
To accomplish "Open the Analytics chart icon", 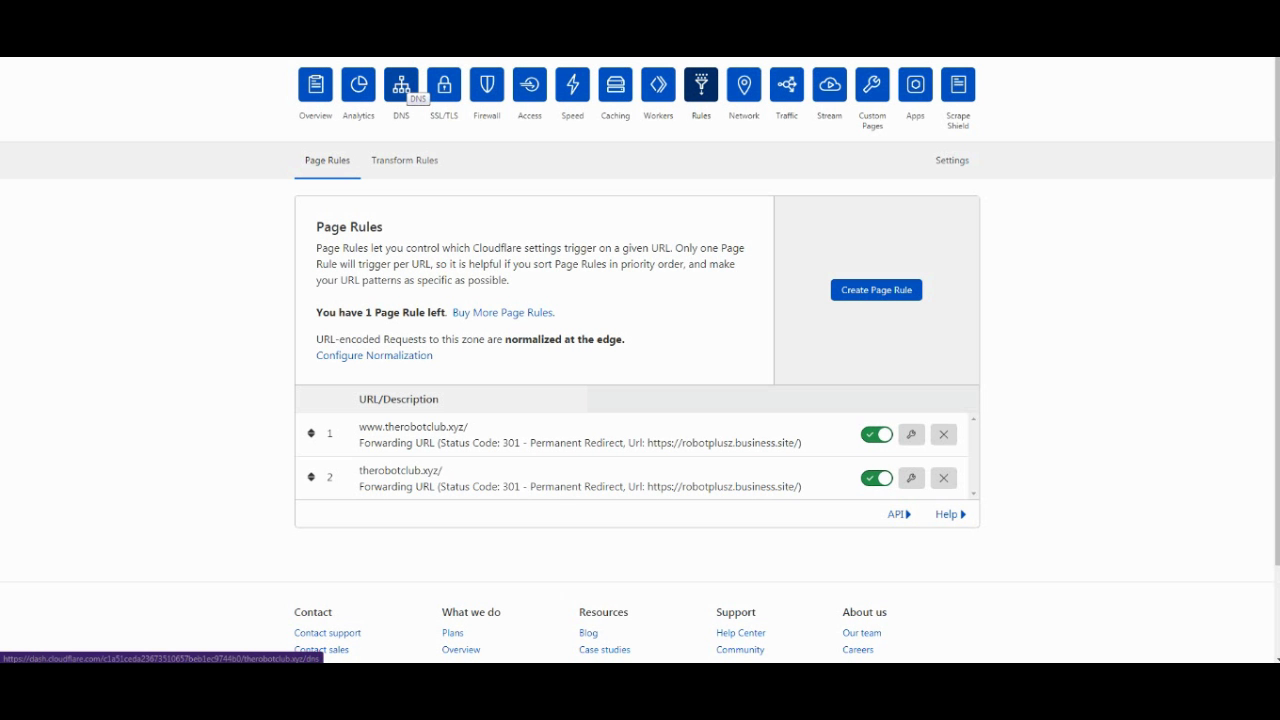I will point(358,85).
